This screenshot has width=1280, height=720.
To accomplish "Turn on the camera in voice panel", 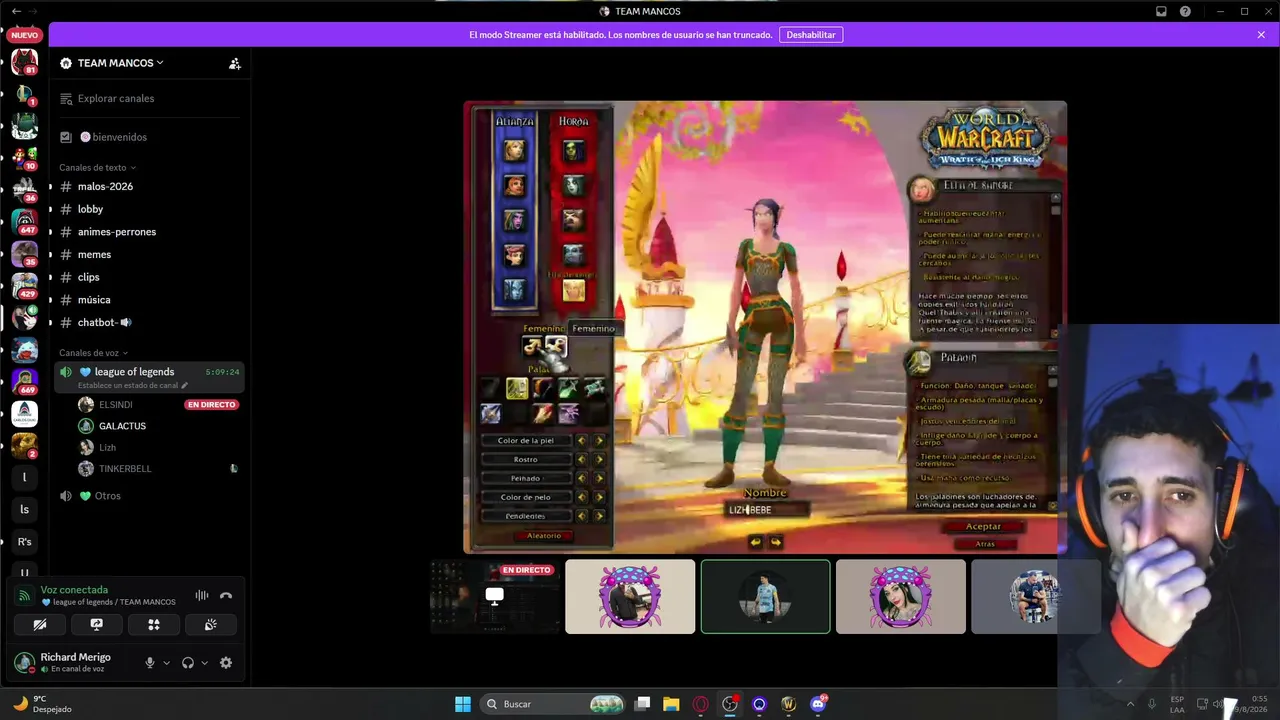I will (x=40, y=624).
